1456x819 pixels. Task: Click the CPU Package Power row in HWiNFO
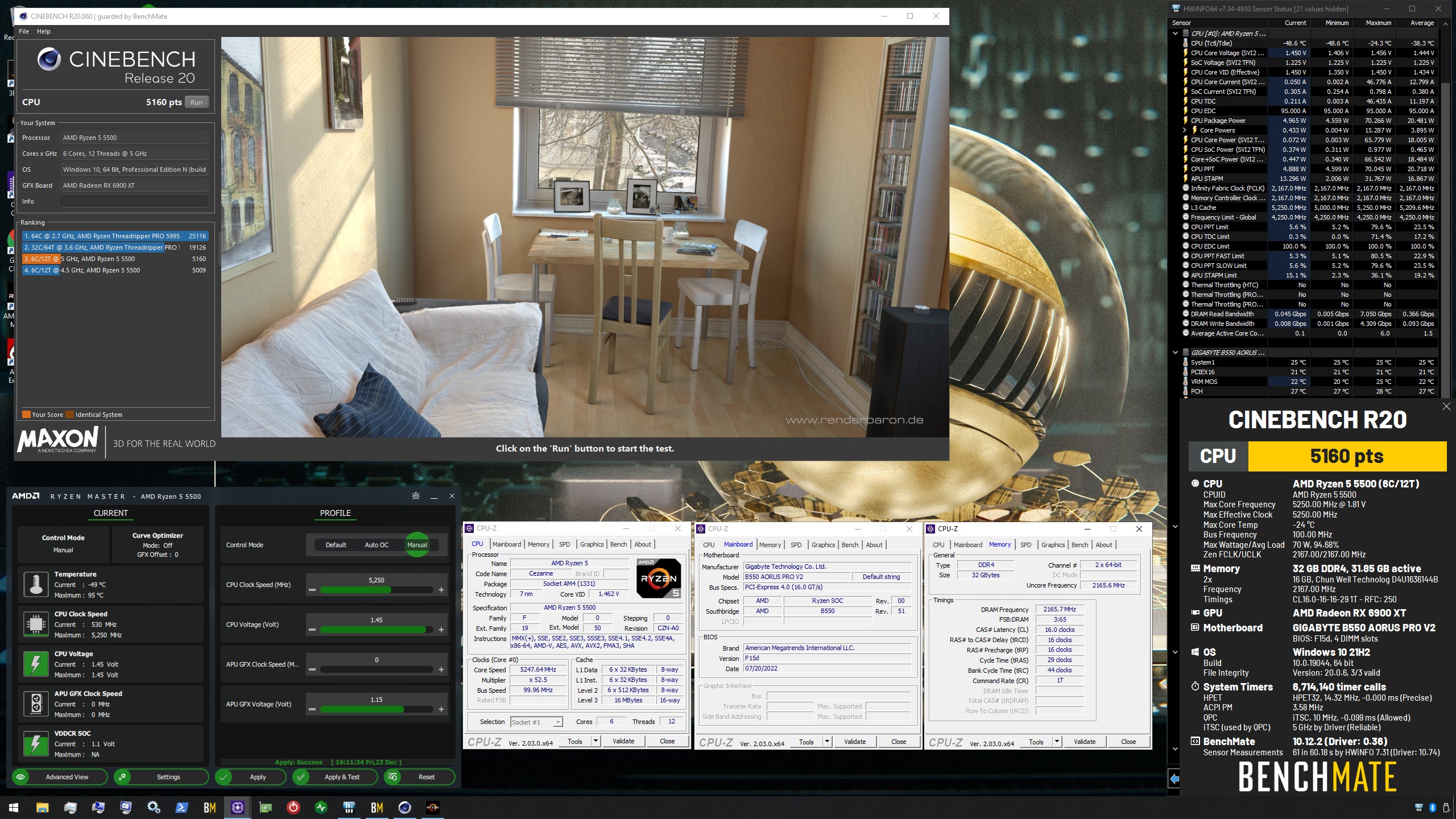pos(1309,121)
